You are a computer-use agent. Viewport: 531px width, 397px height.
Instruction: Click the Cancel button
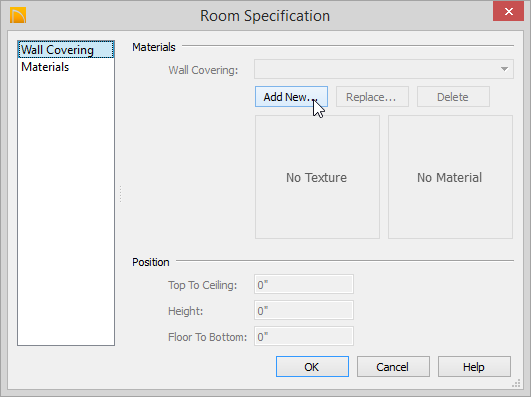point(393,367)
